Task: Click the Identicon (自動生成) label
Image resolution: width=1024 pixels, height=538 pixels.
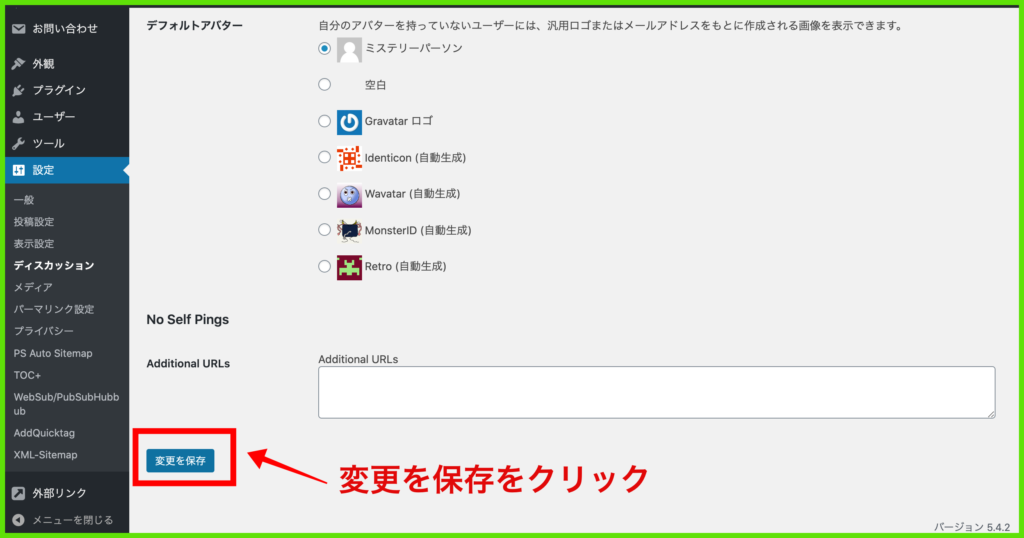Action: tap(415, 157)
